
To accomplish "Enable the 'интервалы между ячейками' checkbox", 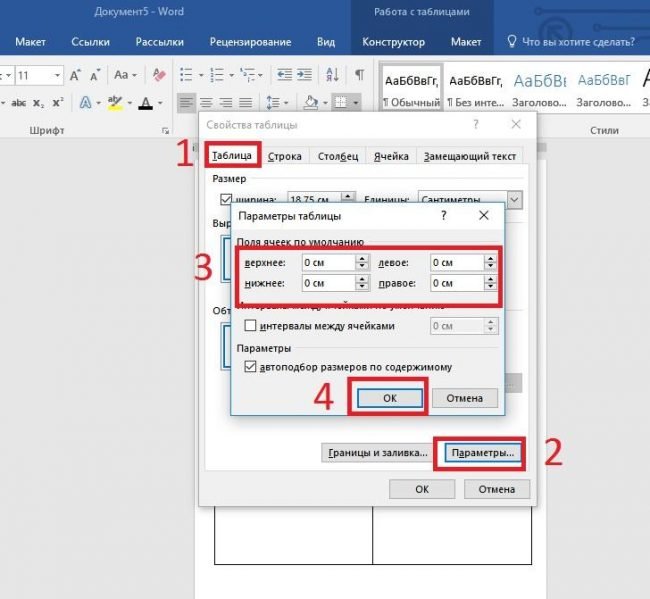I will 251,326.
